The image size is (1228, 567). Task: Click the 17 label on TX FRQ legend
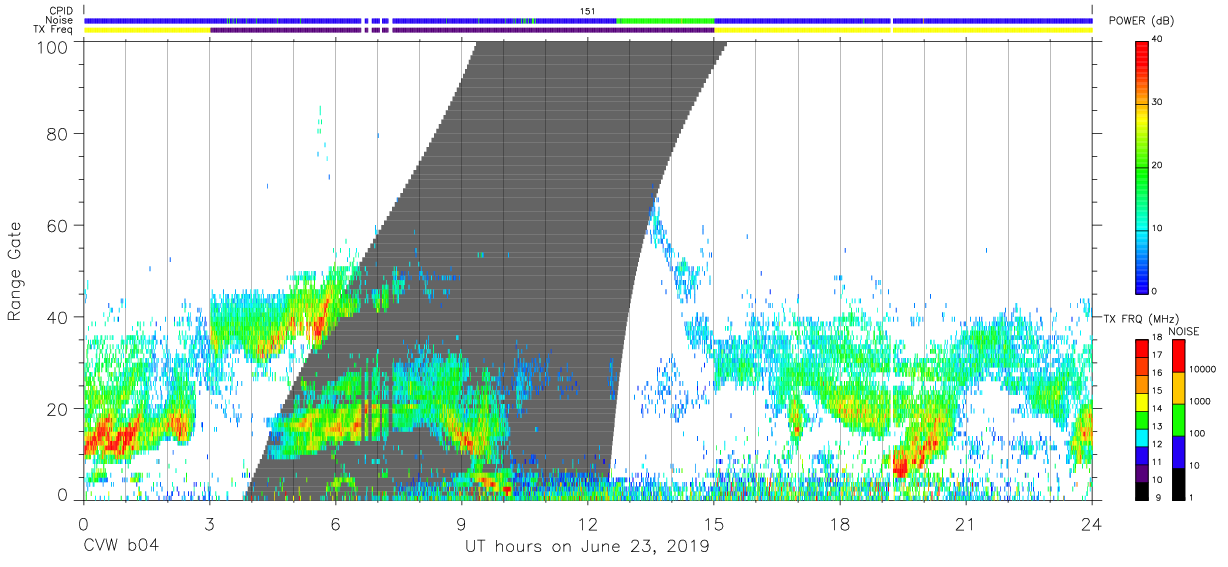[1158, 355]
